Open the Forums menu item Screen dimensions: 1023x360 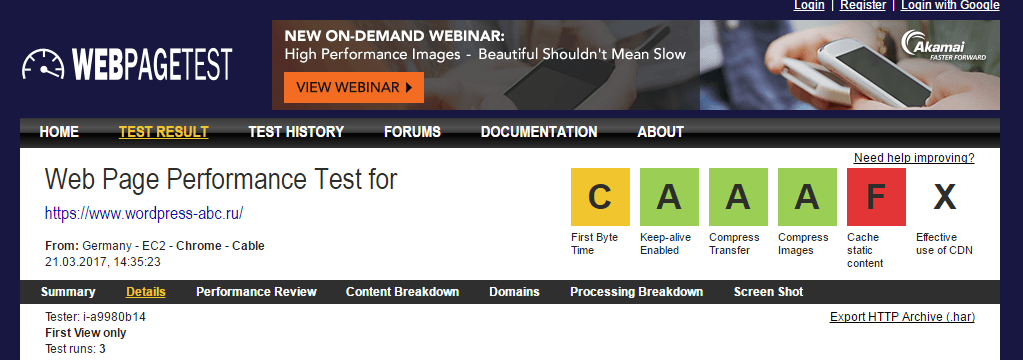point(412,132)
